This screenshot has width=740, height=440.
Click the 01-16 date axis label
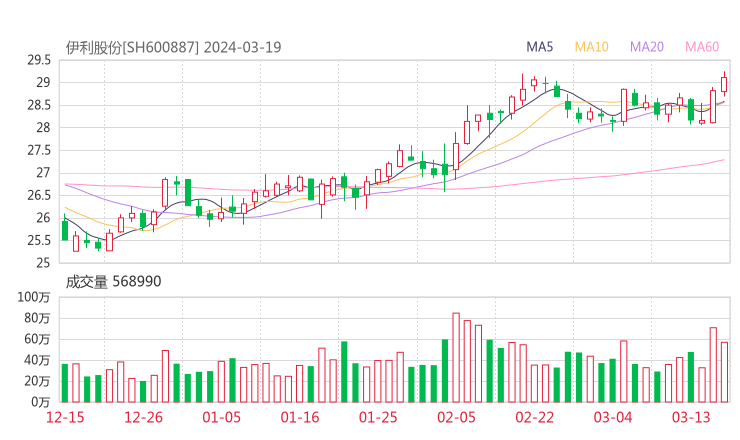point(300,417)
